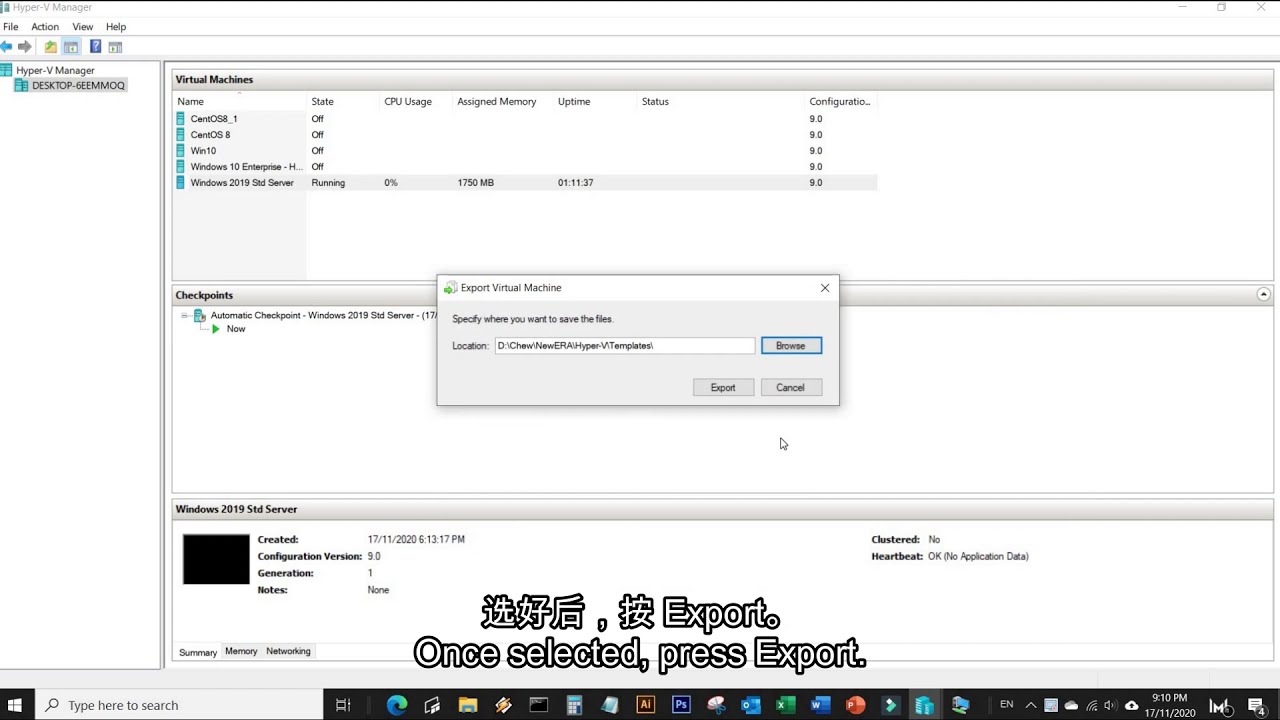Screen dimensions: 1280x720
Task: Open the Start menu
Action: pos(15,705)
